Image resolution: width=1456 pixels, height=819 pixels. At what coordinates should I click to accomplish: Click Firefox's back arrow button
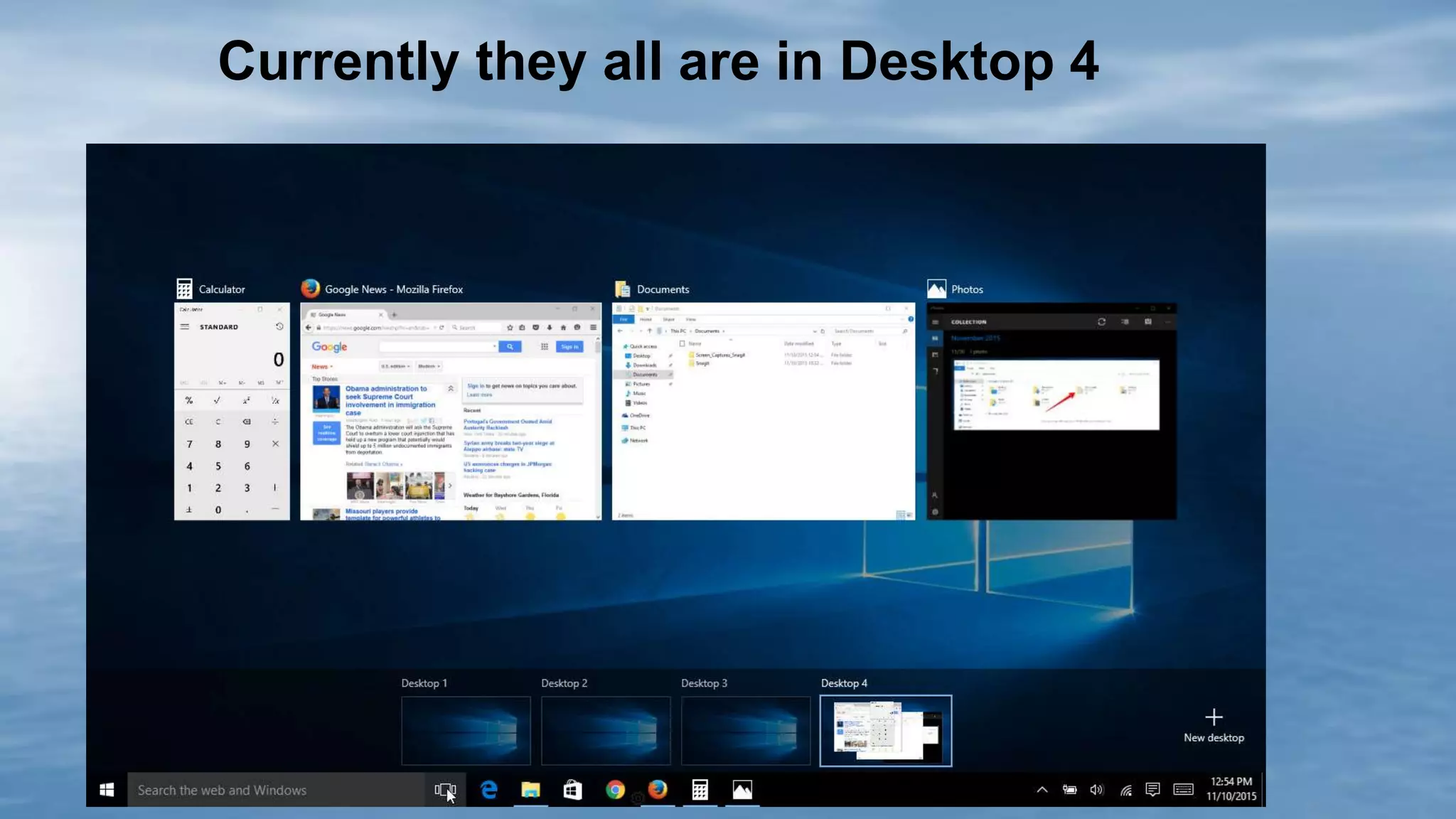[x=309, y=328]
